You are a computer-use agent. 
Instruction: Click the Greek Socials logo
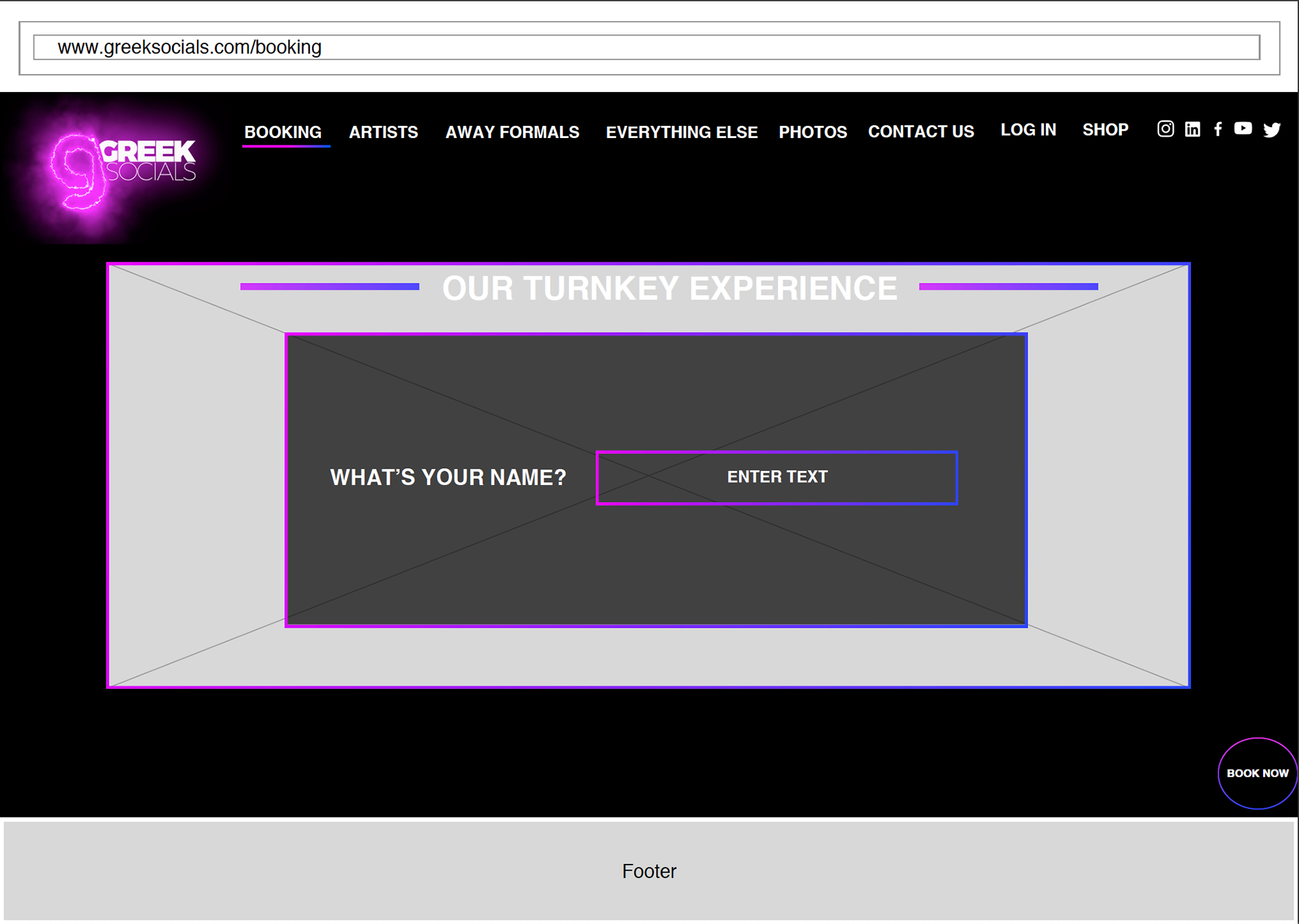[x=122, y=169]
